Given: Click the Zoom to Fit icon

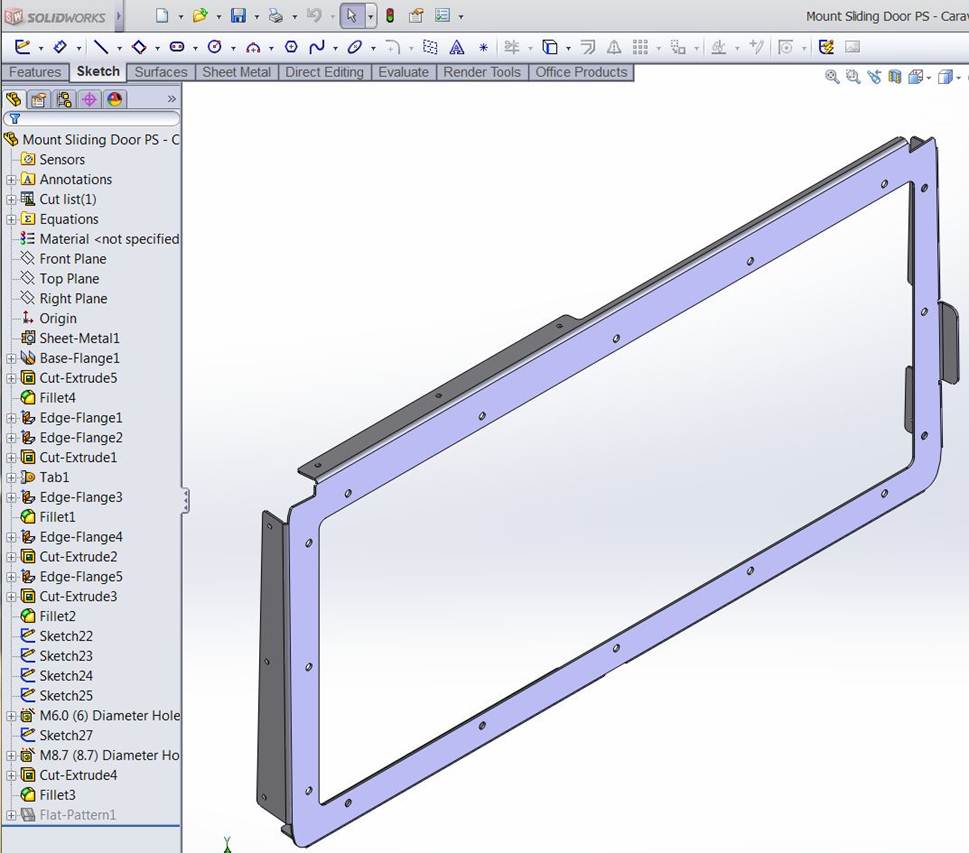Looking at the screenshot, I should click(832, 77).
